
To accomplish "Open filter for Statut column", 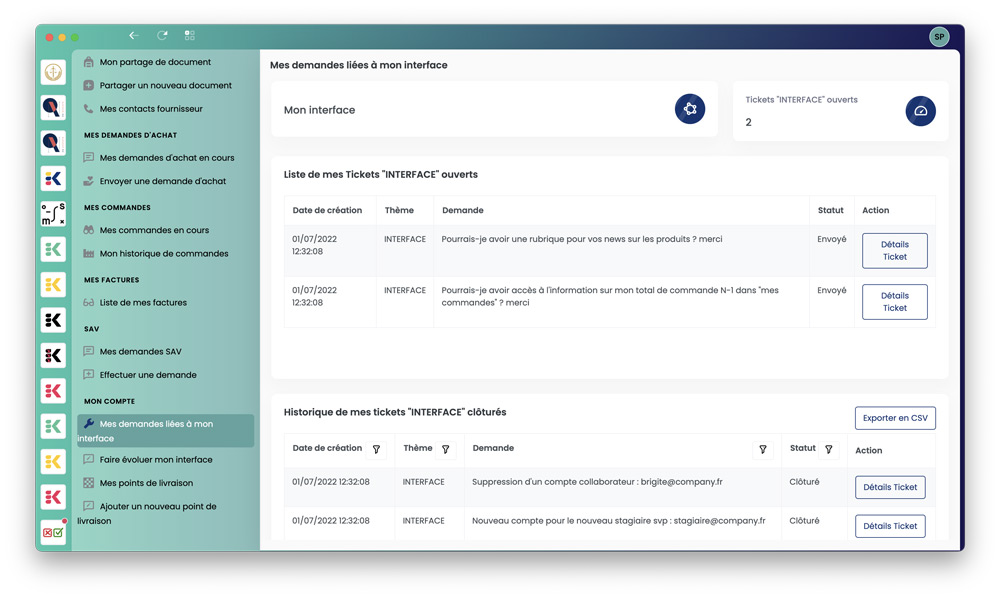I will coord(828,450).
